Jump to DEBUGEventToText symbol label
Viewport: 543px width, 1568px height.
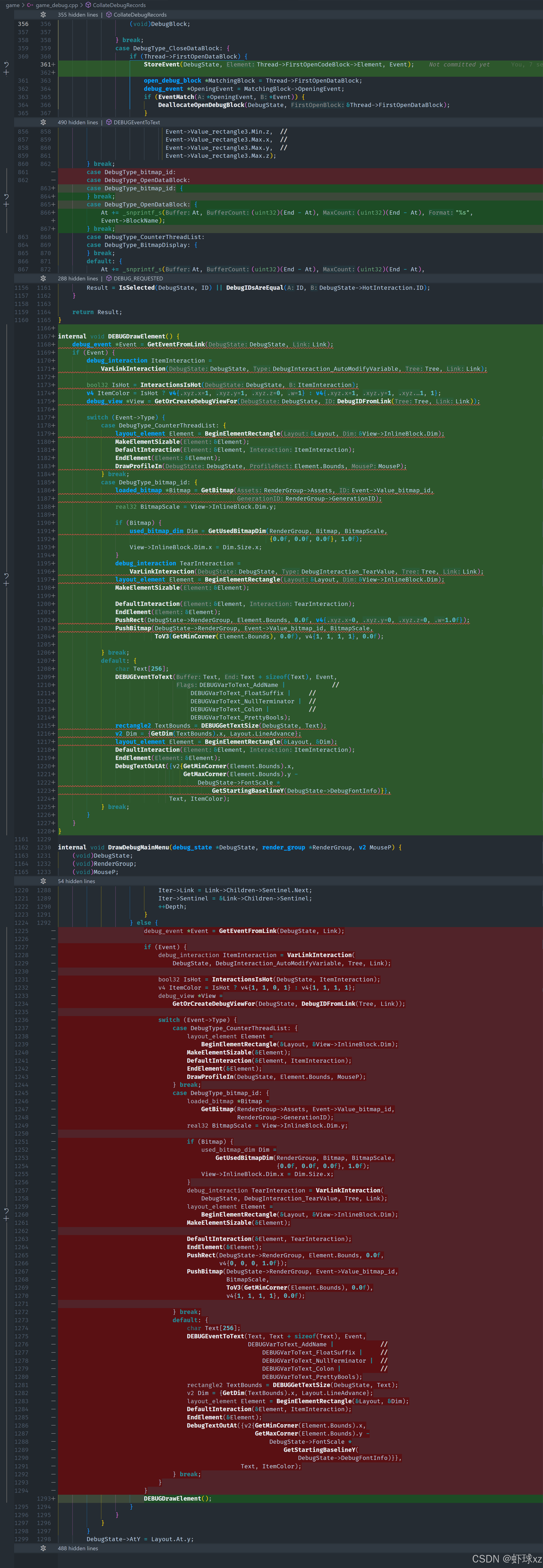point(136,122)
